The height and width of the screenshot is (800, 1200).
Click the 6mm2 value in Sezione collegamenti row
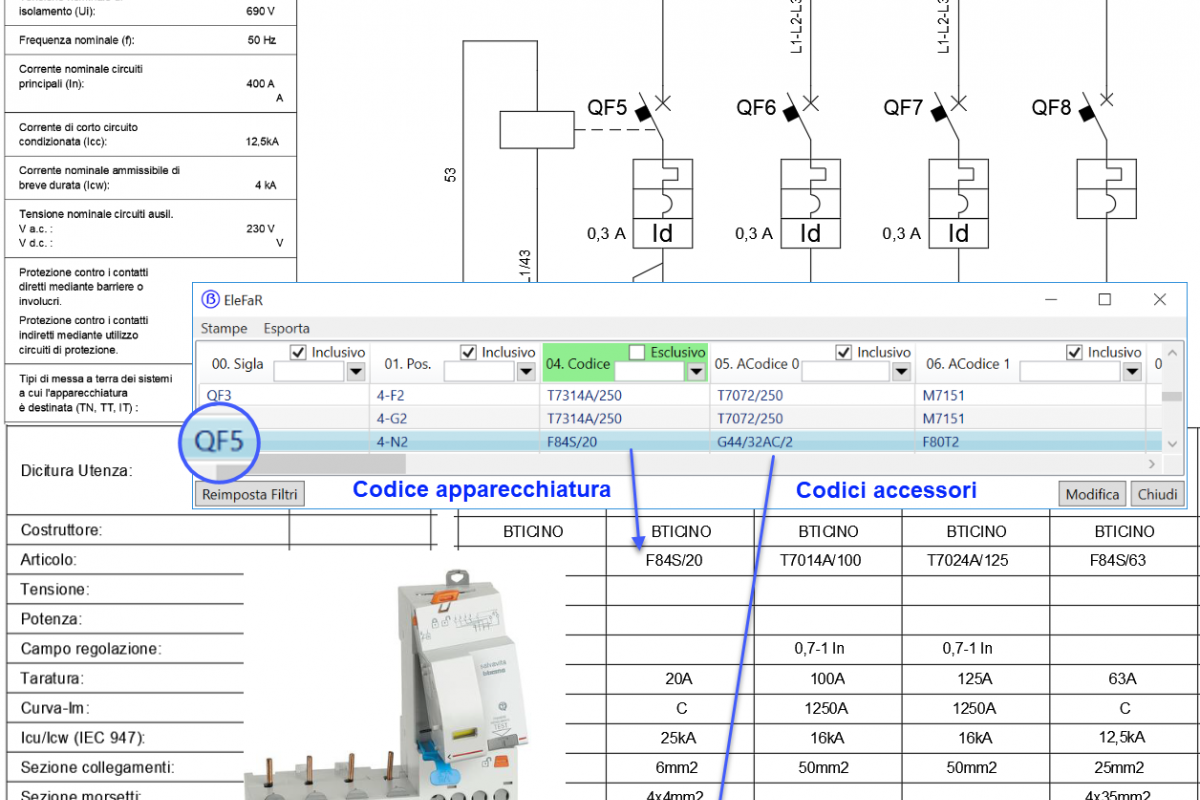pyautogui.click(x=678, y=768)
